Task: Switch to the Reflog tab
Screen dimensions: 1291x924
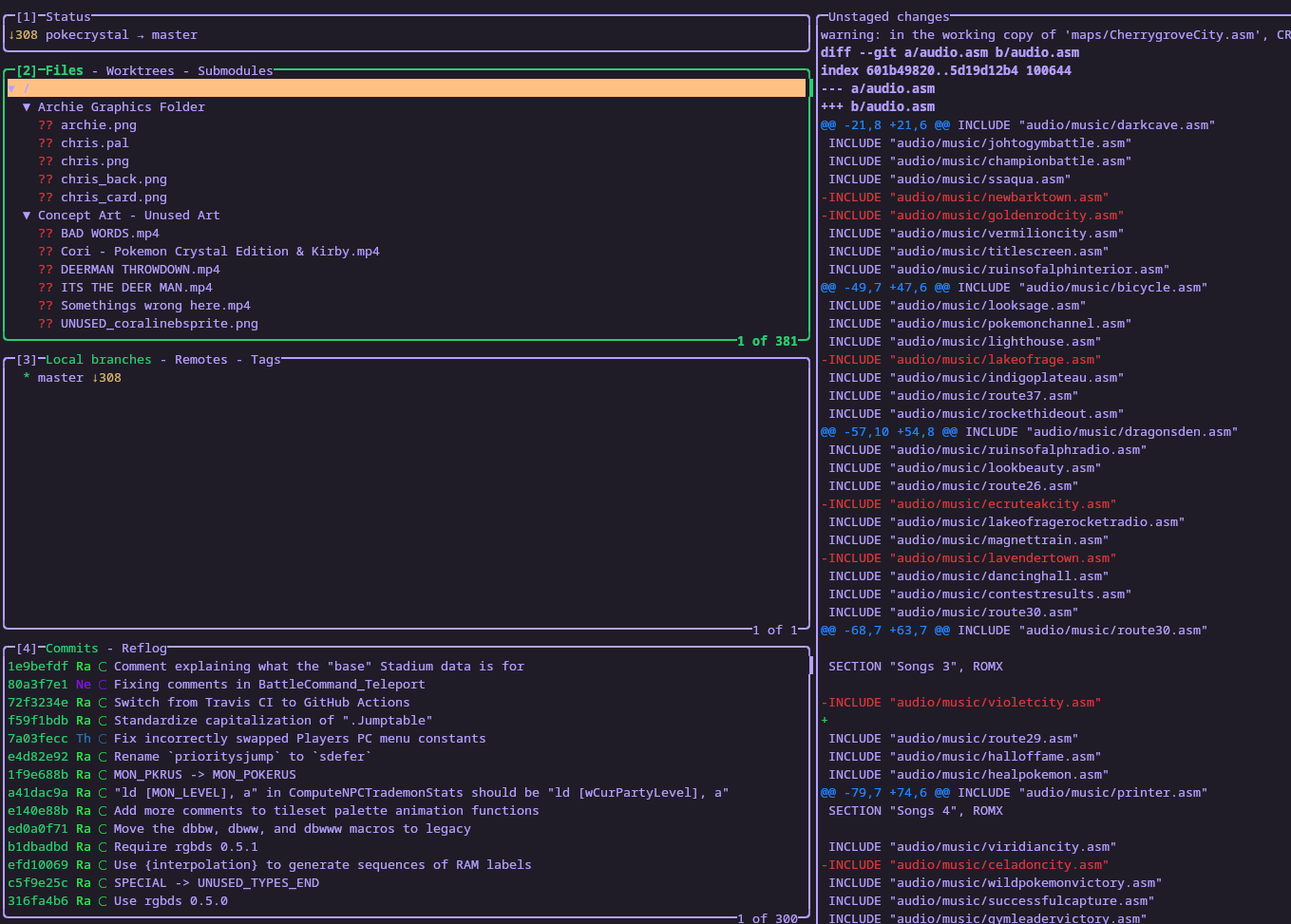Action: tap(144, 649)
